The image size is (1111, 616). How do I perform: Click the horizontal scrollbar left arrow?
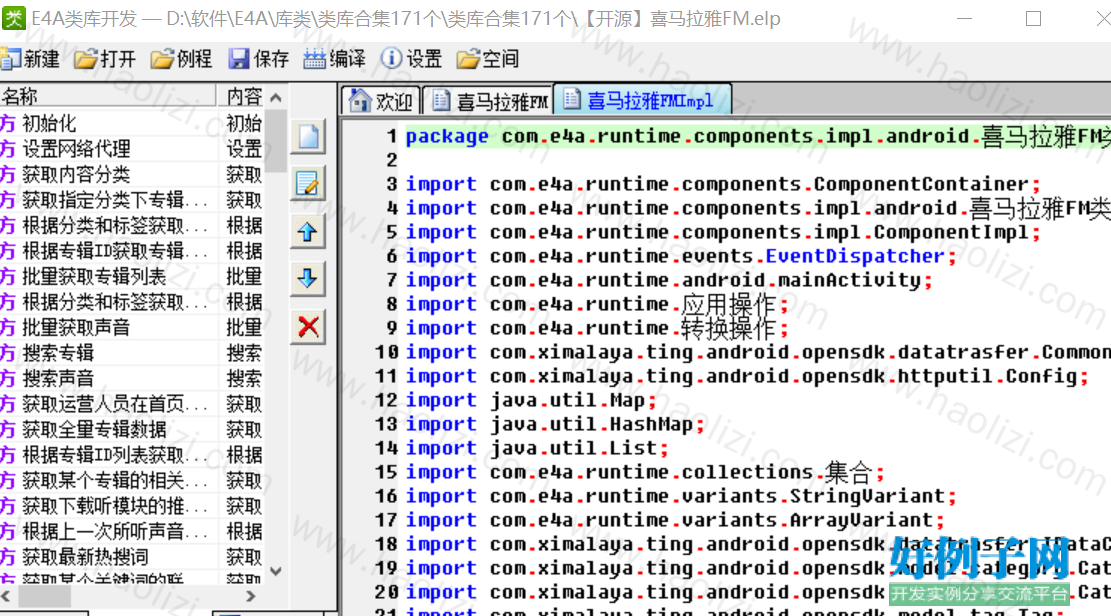[x=6, y=596]
